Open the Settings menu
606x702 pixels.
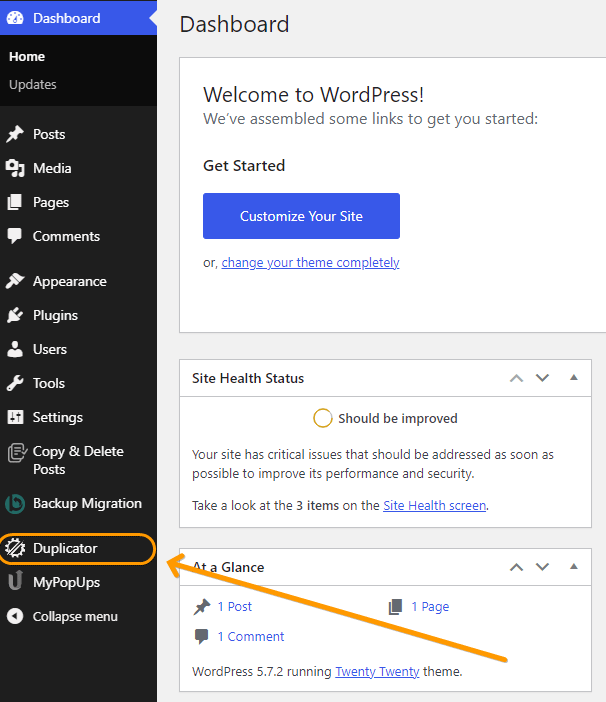point(57,417)
